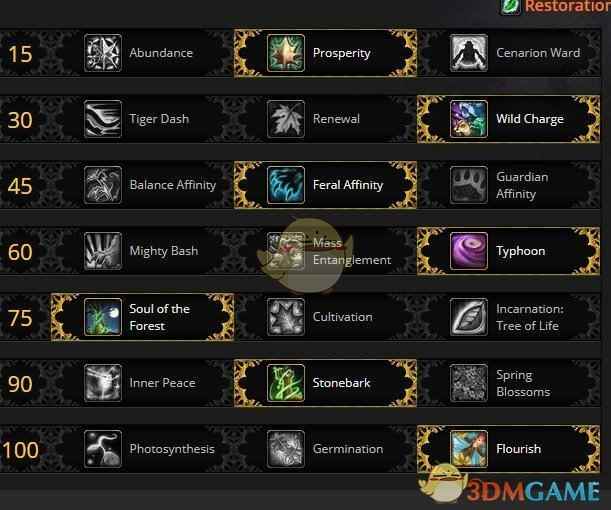Screen dimensions: 611x510
Task: Choose the Cenarion Ward icon
Action: click(x=469, y=53)
